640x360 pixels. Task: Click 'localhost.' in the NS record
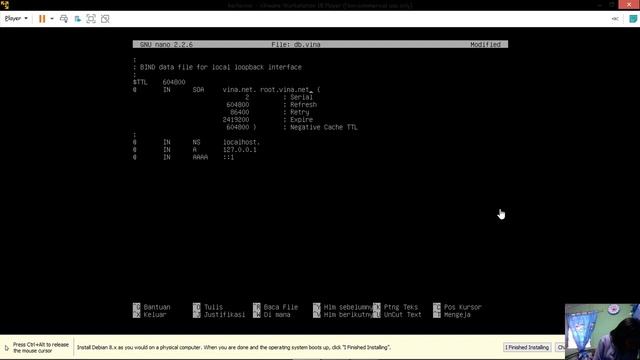[241, 142]
